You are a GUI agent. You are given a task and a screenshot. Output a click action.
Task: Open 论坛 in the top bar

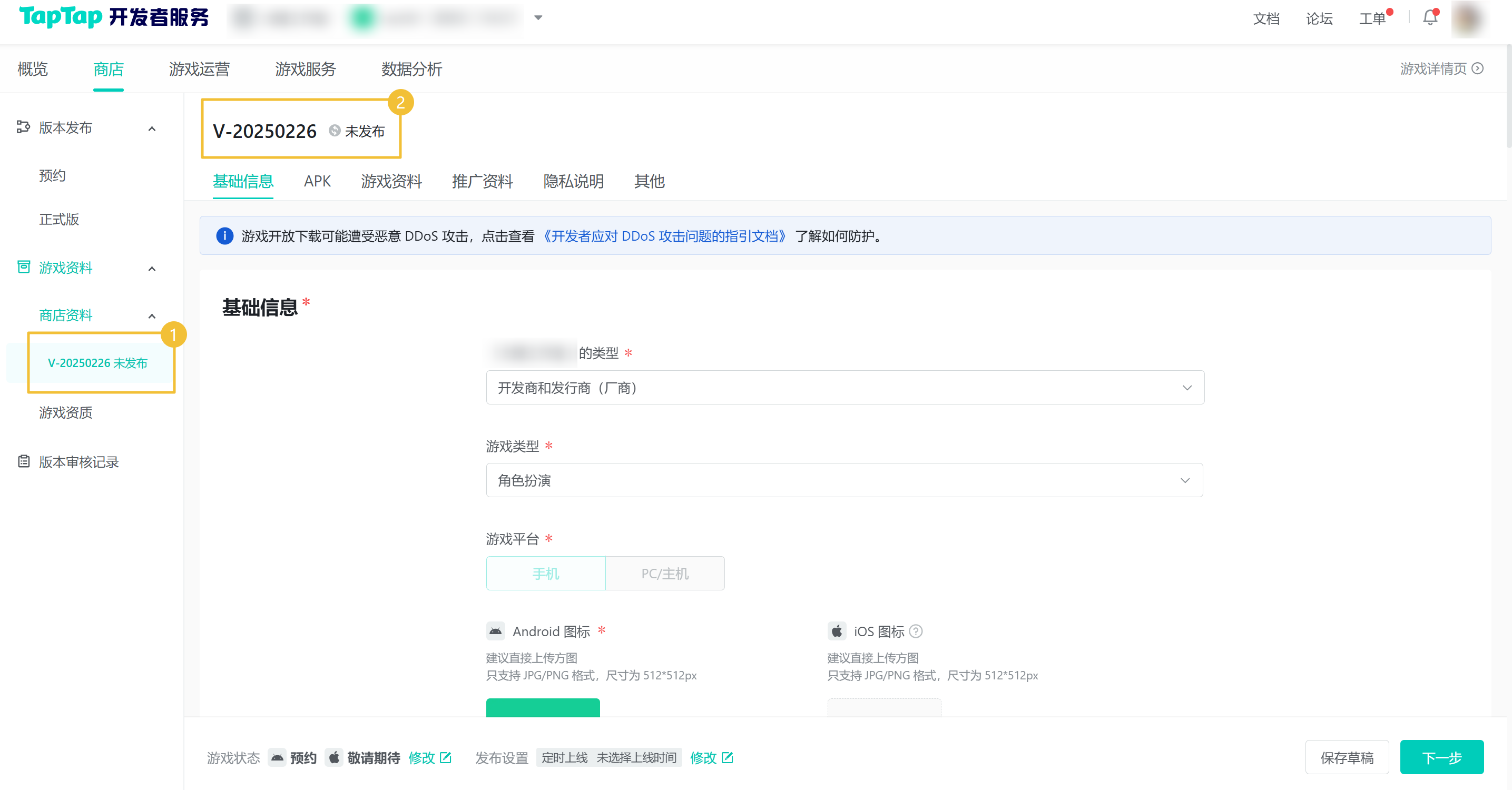[x=1319, y=18]
